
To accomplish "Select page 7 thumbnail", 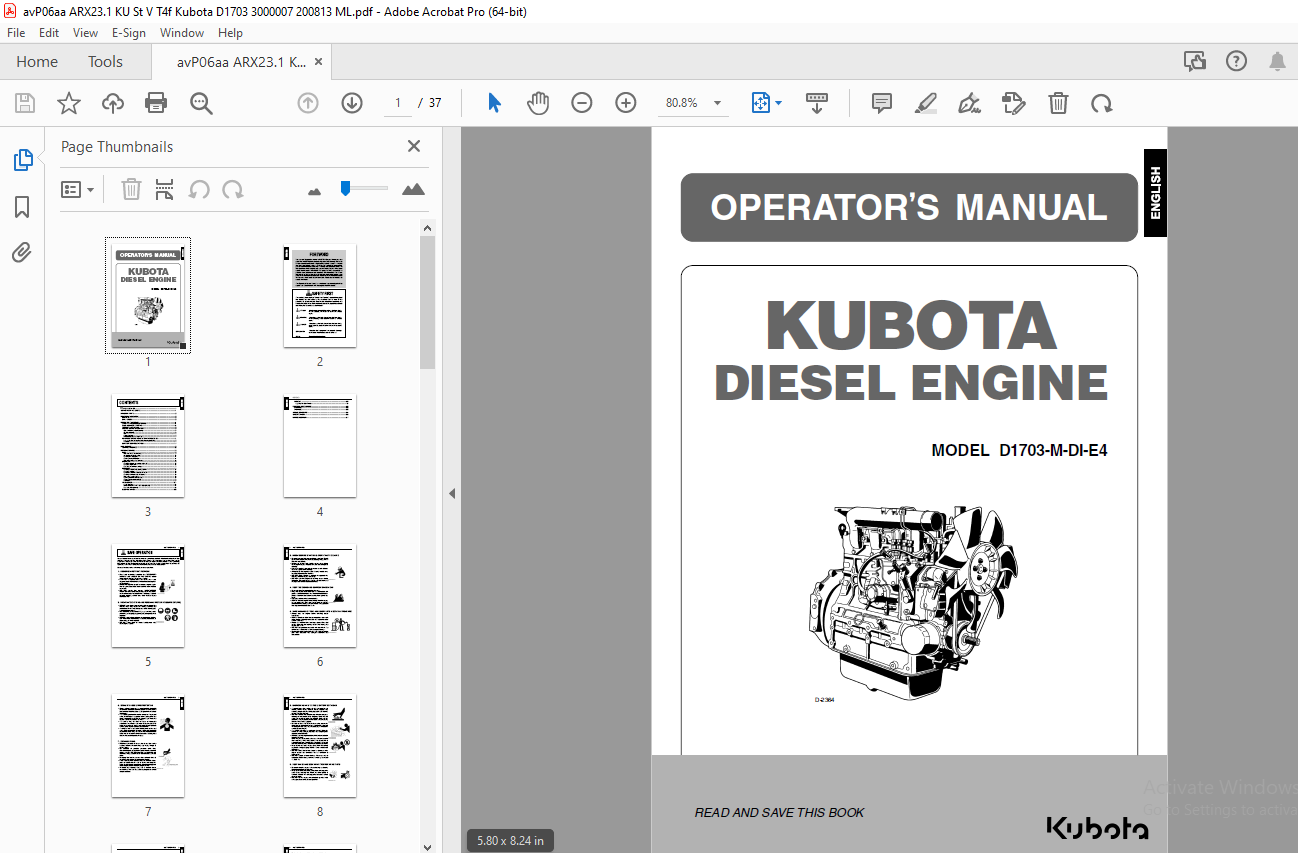I will (148, 745).
